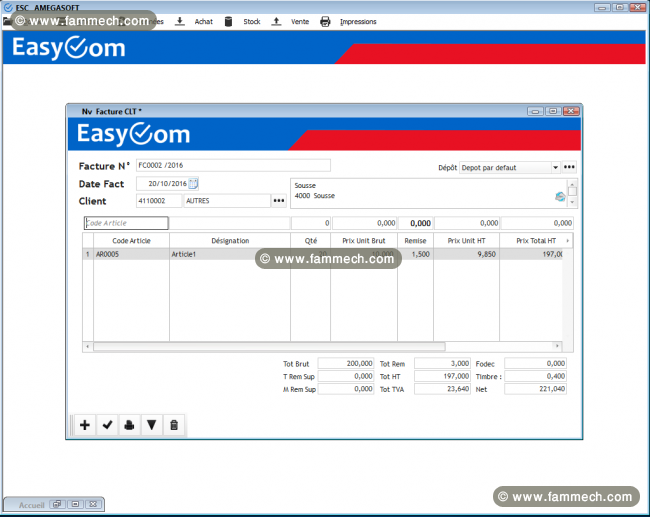Click the Tot TVA field 23,640

point(442,389)
